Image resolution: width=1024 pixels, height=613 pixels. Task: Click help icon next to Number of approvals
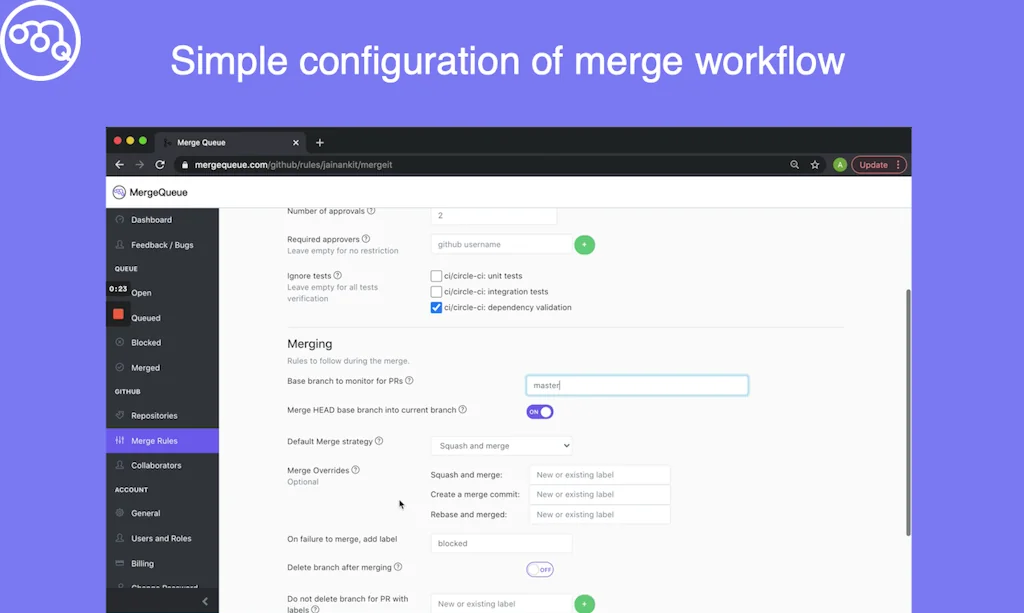pos(371,210)
